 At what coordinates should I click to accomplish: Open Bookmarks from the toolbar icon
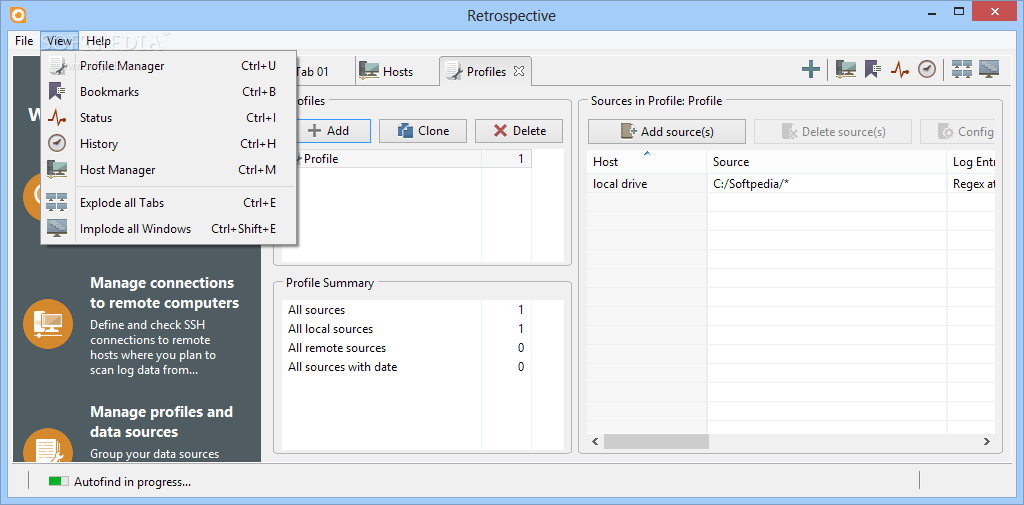pos(873,69)
